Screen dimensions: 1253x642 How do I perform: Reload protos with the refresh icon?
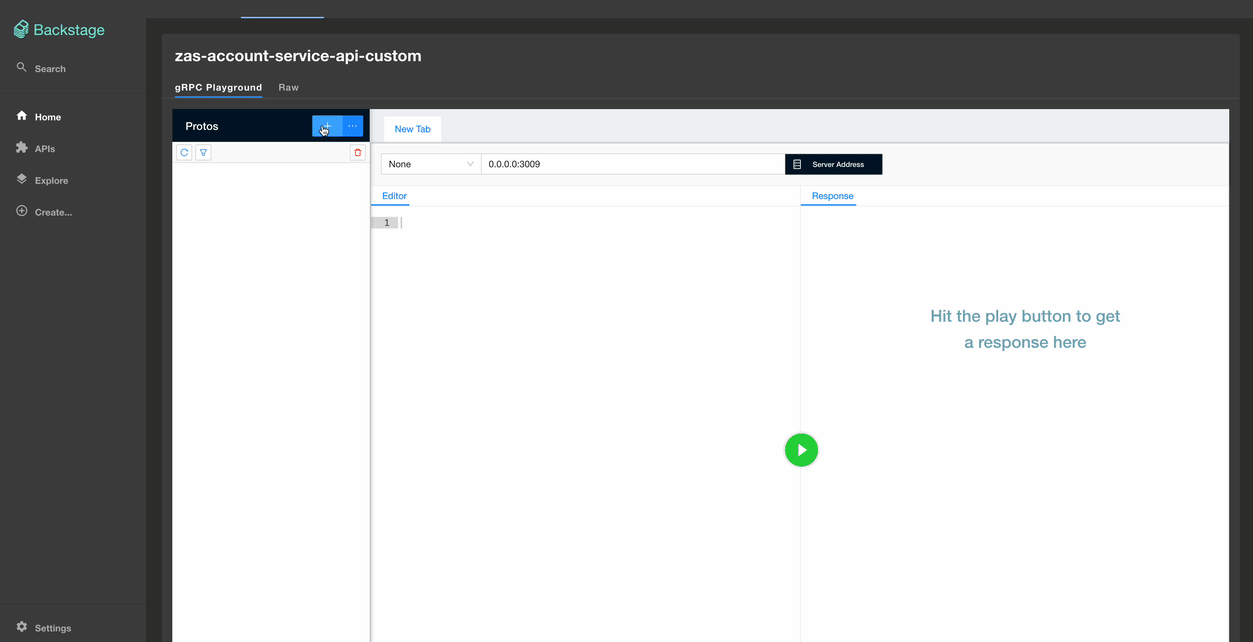(184, 152)
